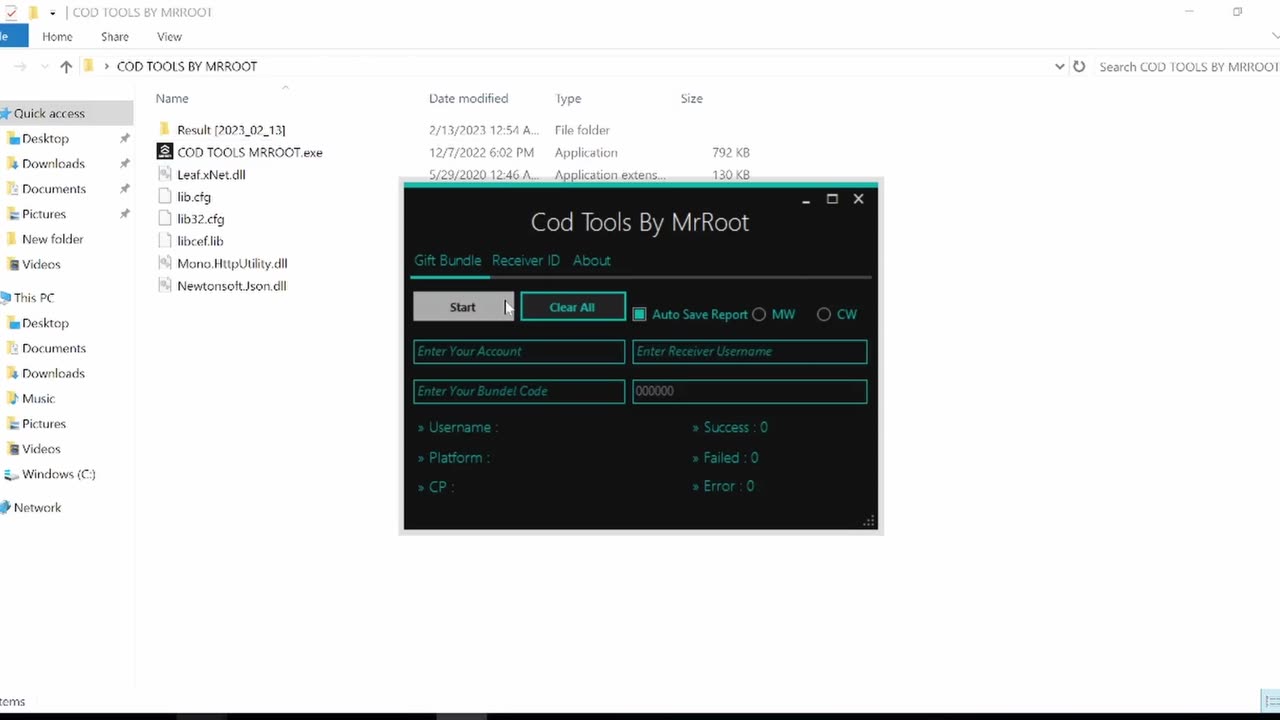Click the Clear All button
This screenshot has width=1280, height=720.
point(573,307)
